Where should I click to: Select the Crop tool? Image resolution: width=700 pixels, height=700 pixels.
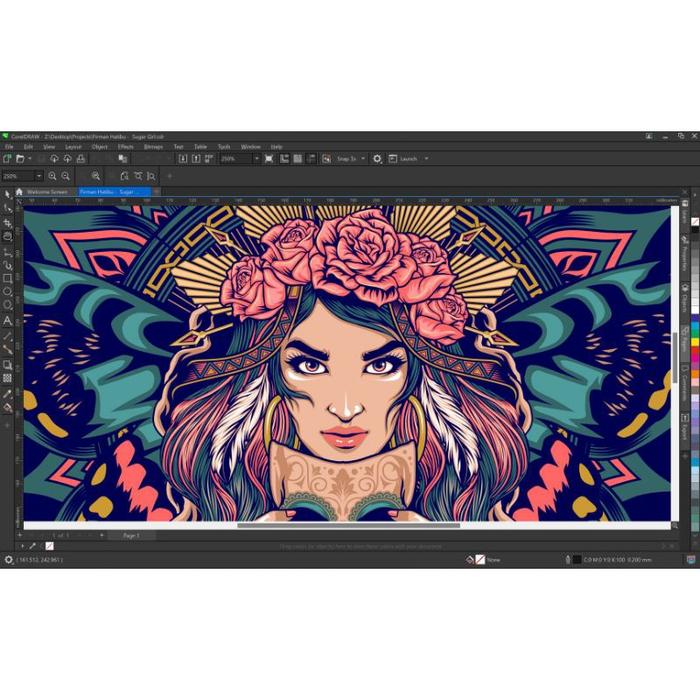(7, 222)
